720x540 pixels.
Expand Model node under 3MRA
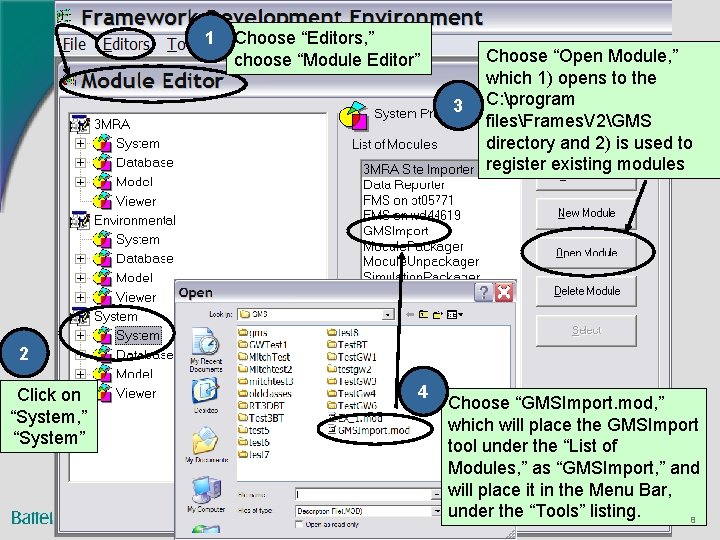pyautogui.click(x=80, y=182)
